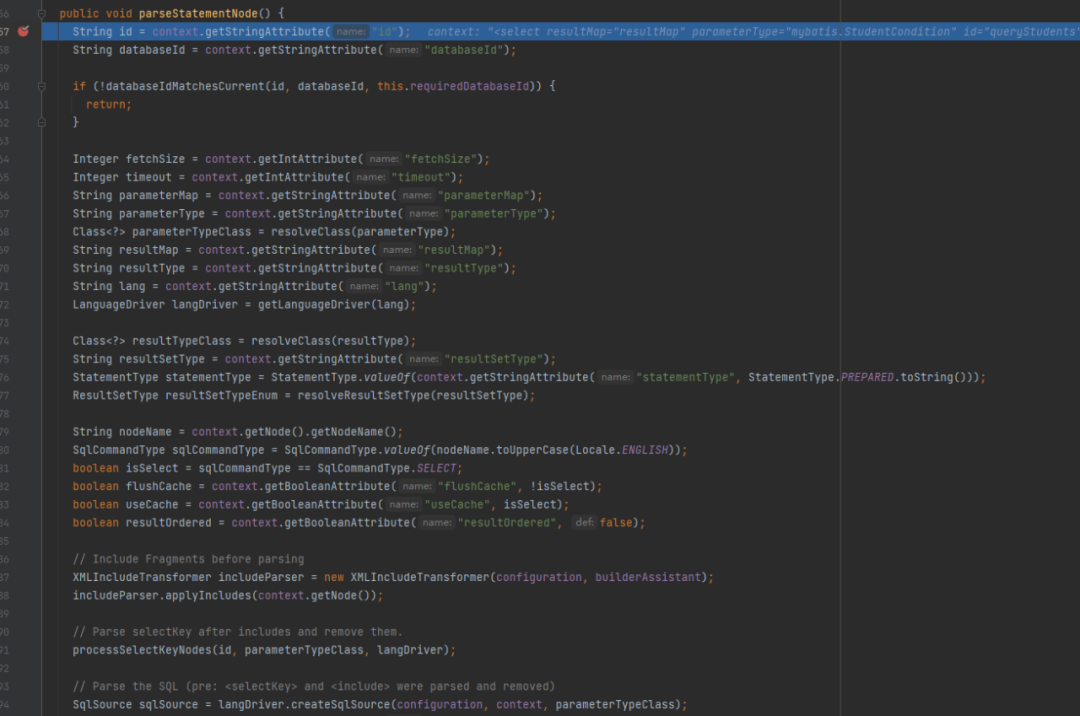
Task: Click the "name:" hint before "fetchSize"
Action: click(383, 159)
